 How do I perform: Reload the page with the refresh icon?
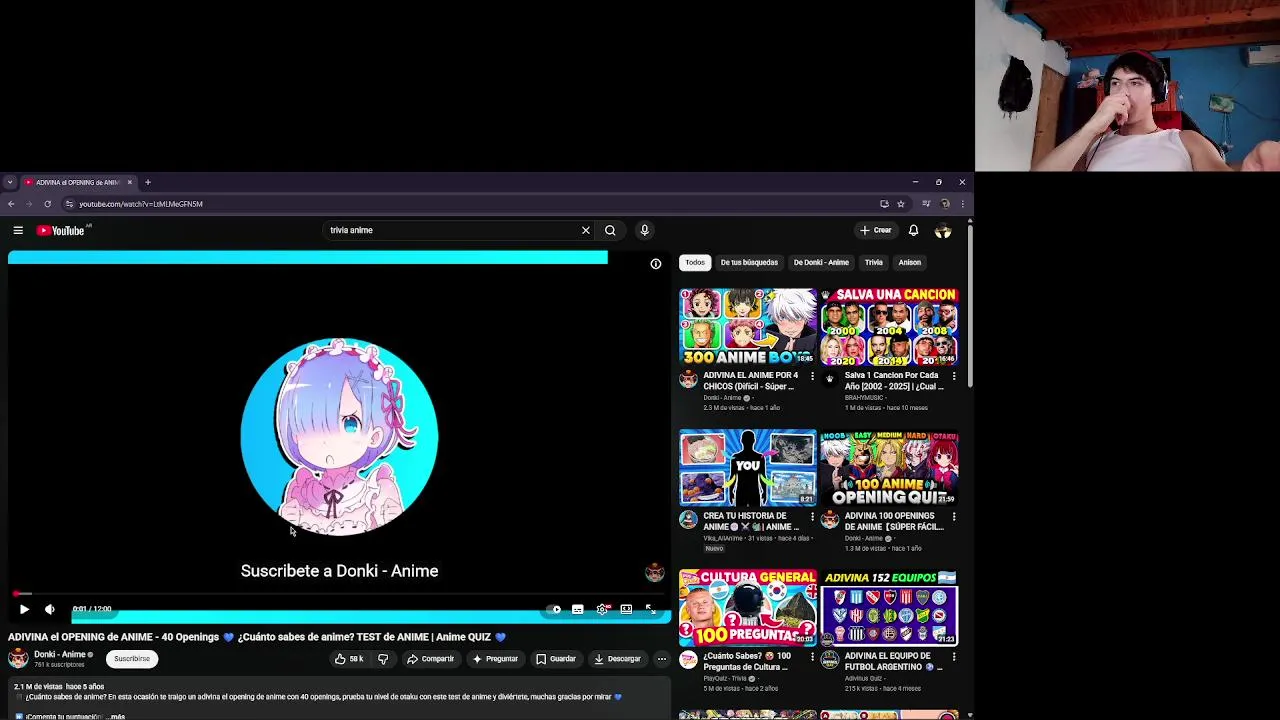(47, 204)
